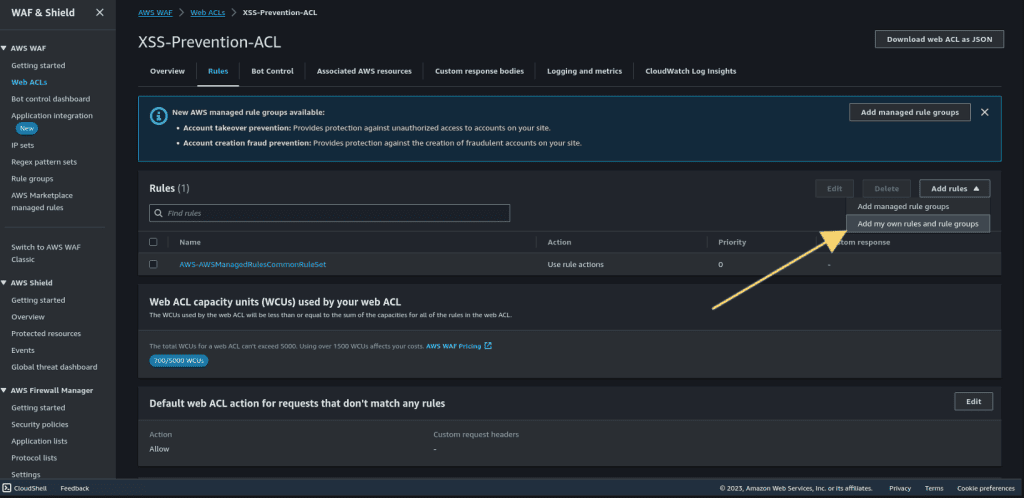Close the WAF & Shield sidebar
Viewport: 1024px width, 498px height.
click(x=99, y=12)
